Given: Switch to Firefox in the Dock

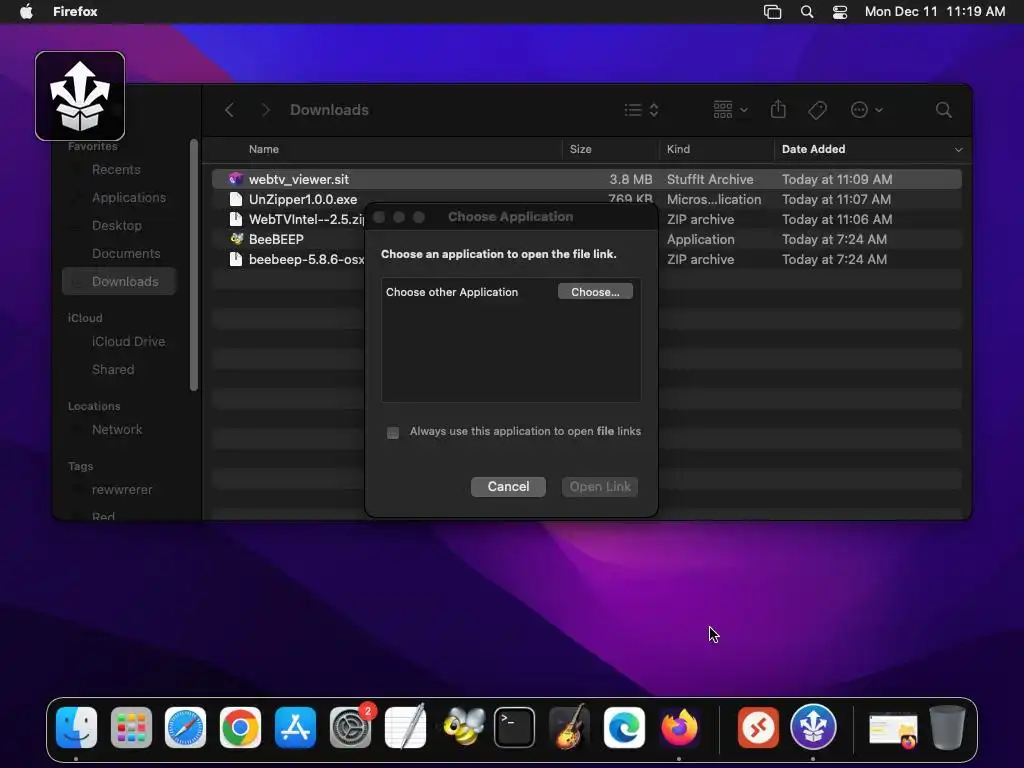Looking at the screenshot, I should click(679, 727).
